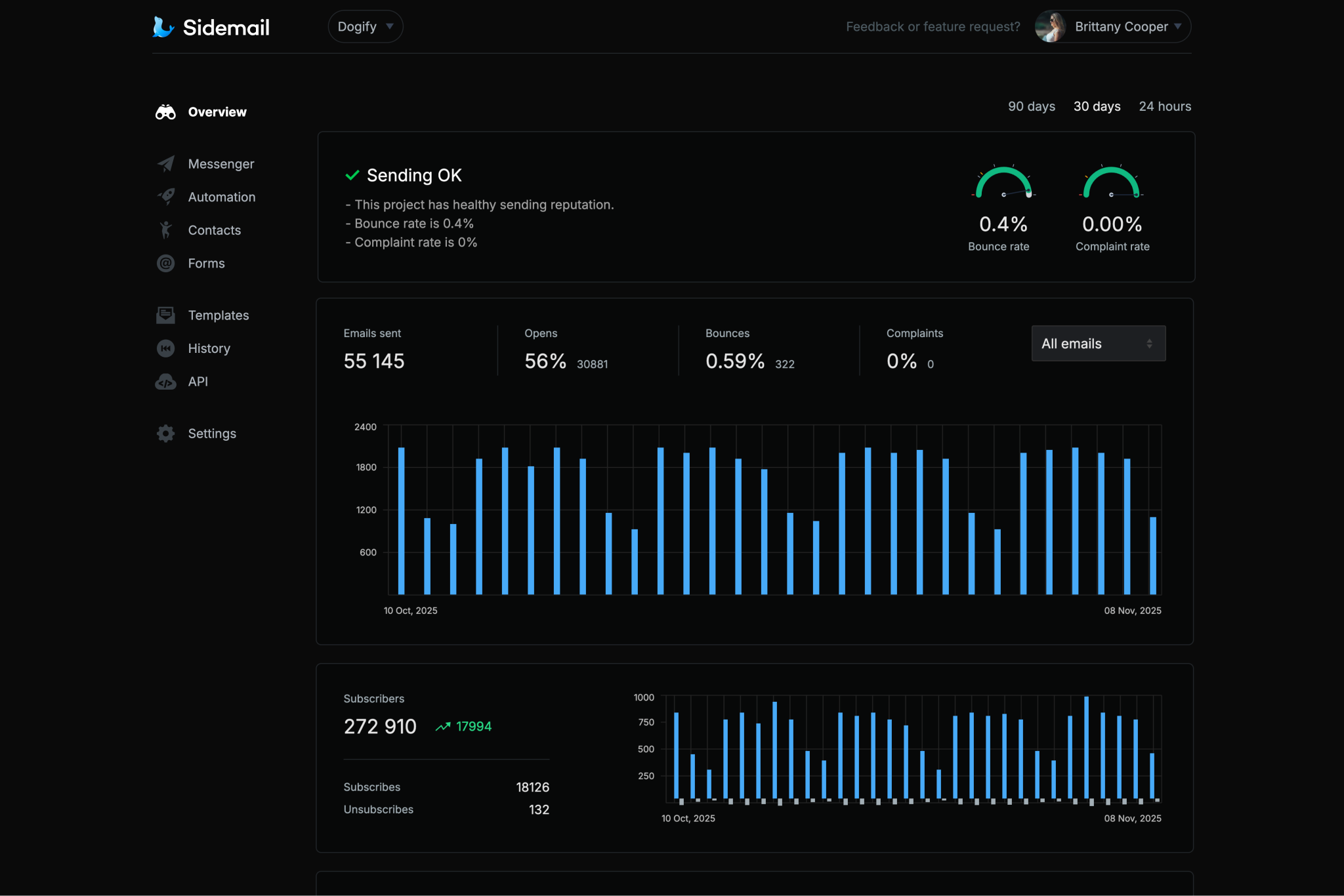
Task: Click the Feedback or feature request link
Action: point(933,26)
